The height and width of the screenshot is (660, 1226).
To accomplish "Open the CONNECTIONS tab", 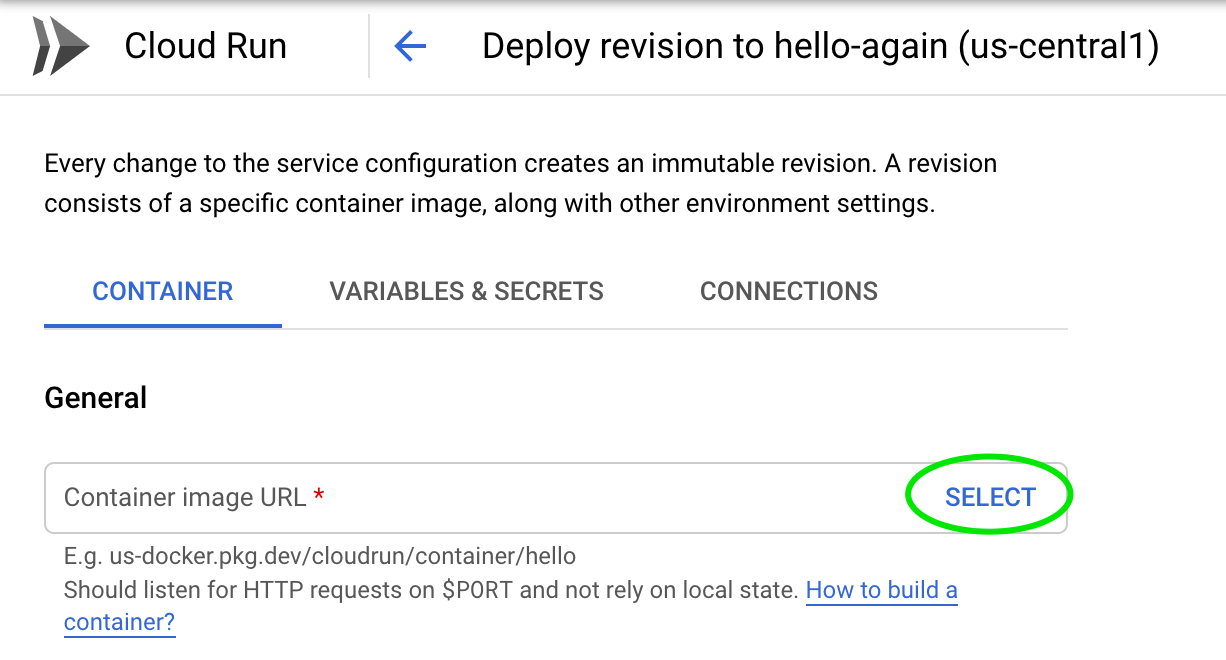I will [x=788, y=291].
